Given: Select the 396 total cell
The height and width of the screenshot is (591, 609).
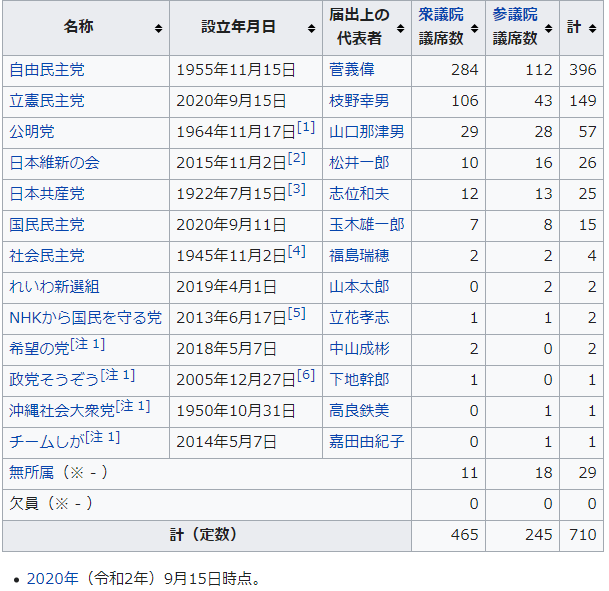Looking at the screenshot, I should tap(583, 70).
